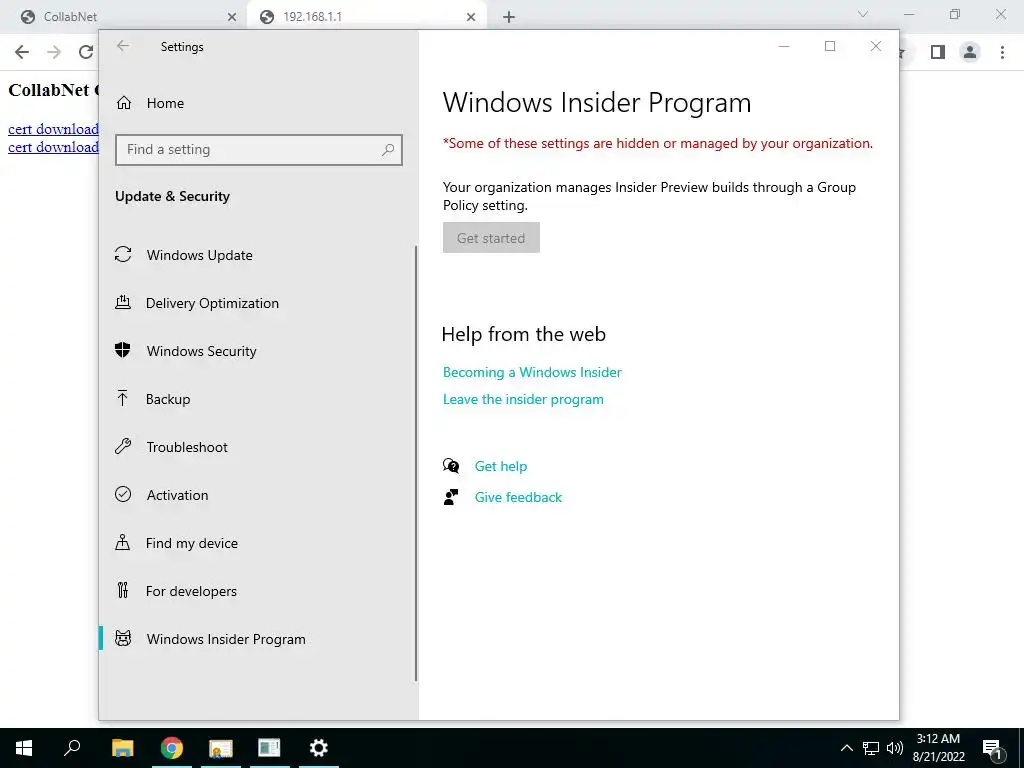Open Leave the insider program link
Viewport: 1024px width, 768px height.
(x=523, y=399)
